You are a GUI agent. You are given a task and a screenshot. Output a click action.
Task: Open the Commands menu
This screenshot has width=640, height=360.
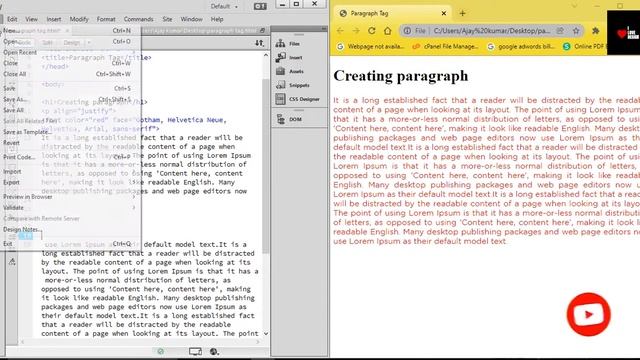pos(139,19)
